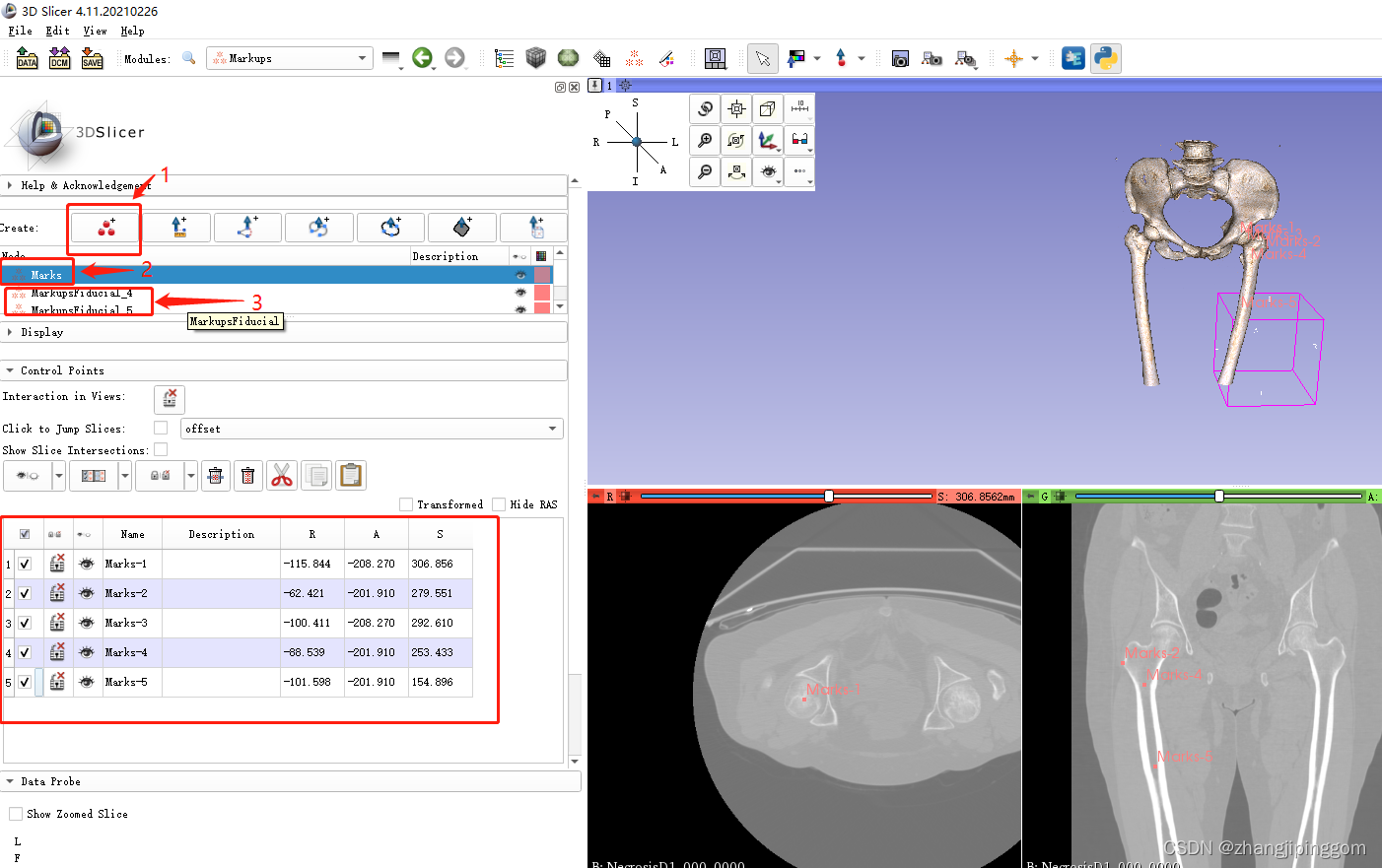The height and width of the screenshot is (868, 1382).
Task: Expand the Display section
Action: [x=284, y=332]
